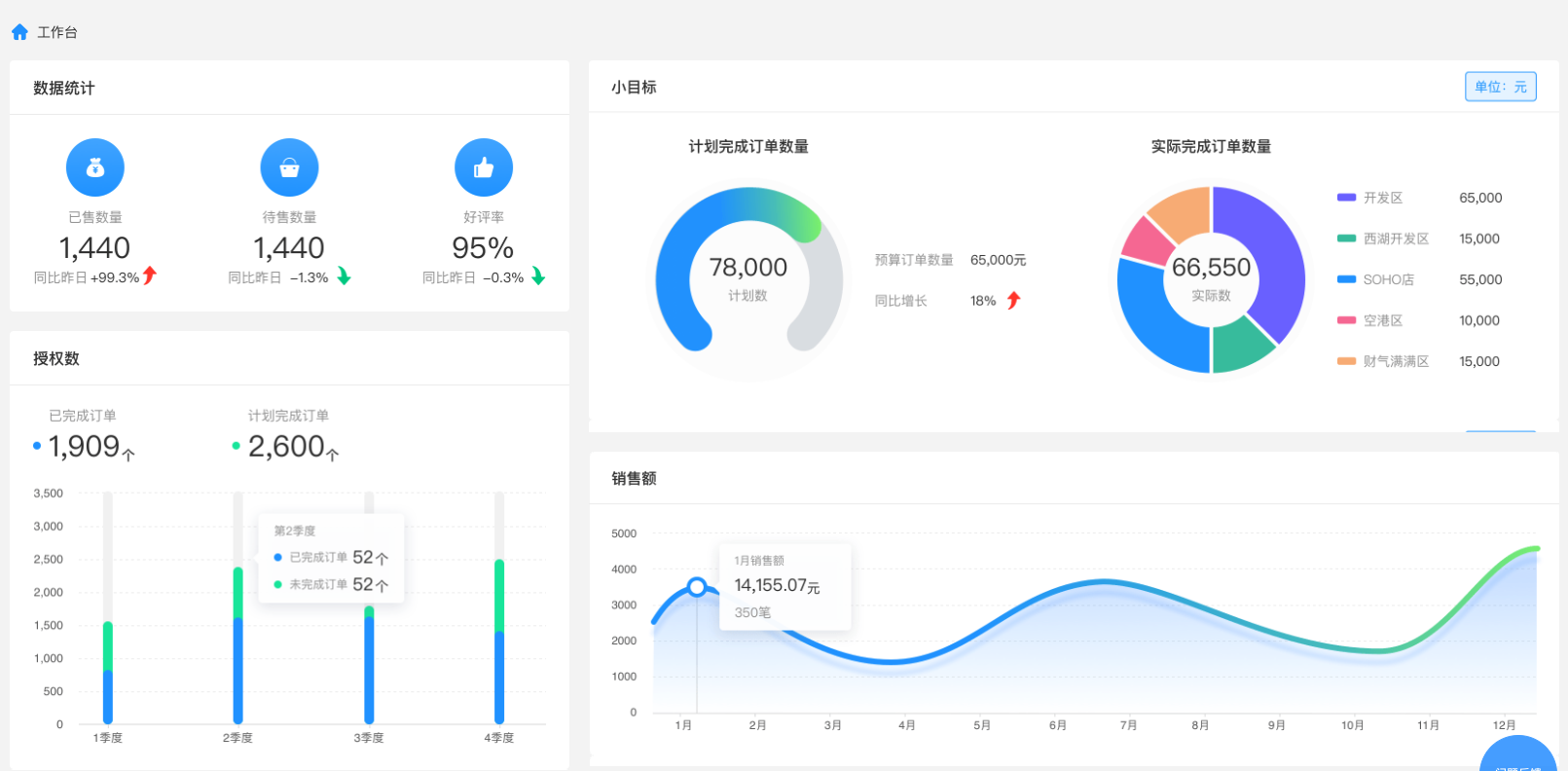This screenshot has width=1568, height=771.
Task: Click the 65,000 value next to 开发区
Action: 1480,198
